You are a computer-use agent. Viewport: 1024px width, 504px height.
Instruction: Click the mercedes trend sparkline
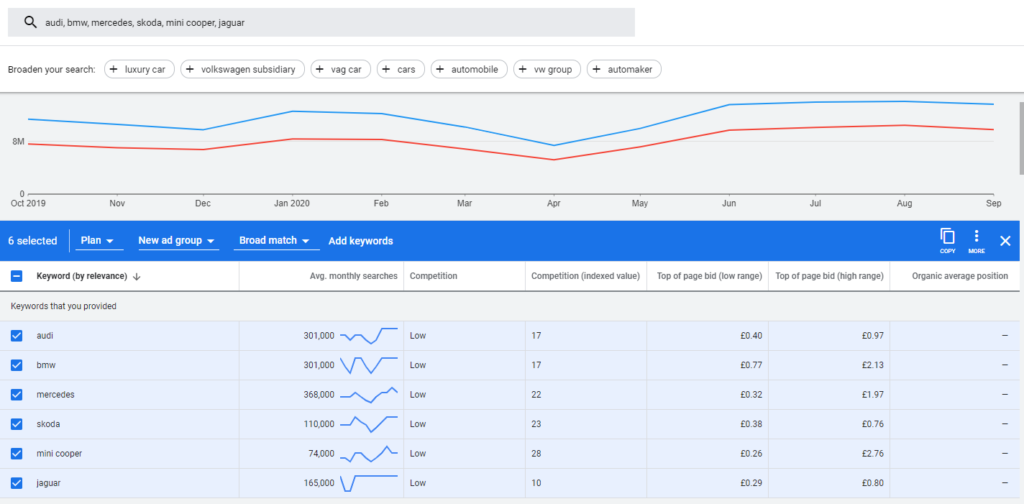point(369,394)
